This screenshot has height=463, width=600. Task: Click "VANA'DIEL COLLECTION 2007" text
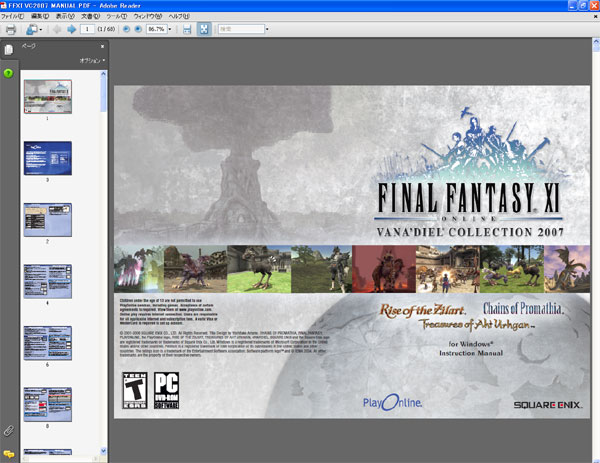click(x=470, y=232)
